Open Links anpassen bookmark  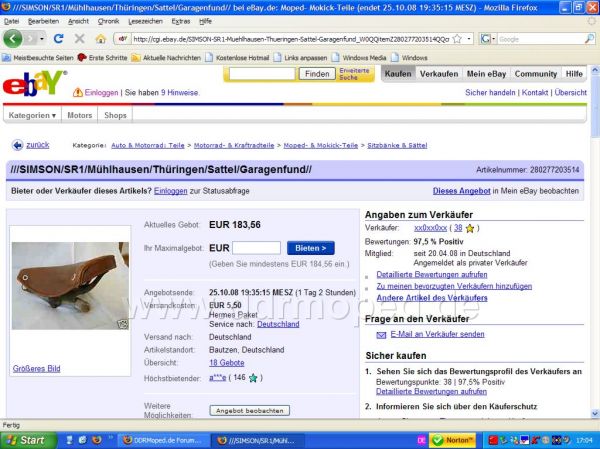(300, 58)
